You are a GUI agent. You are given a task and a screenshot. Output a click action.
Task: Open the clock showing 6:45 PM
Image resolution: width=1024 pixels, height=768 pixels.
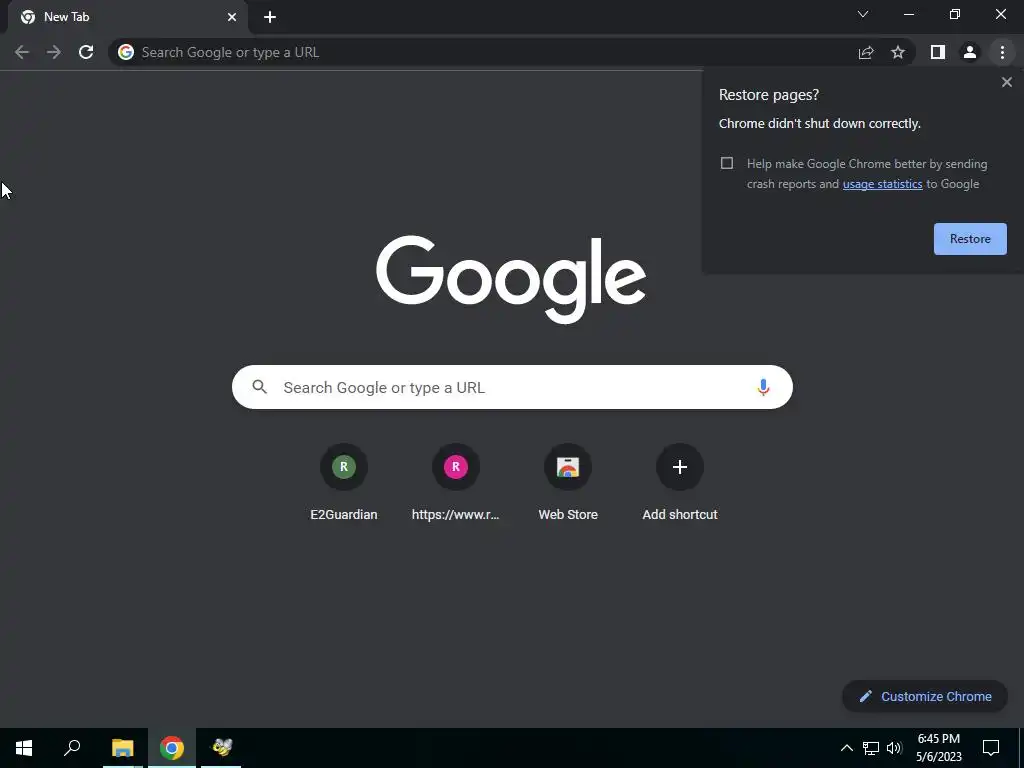click(938, 748)
